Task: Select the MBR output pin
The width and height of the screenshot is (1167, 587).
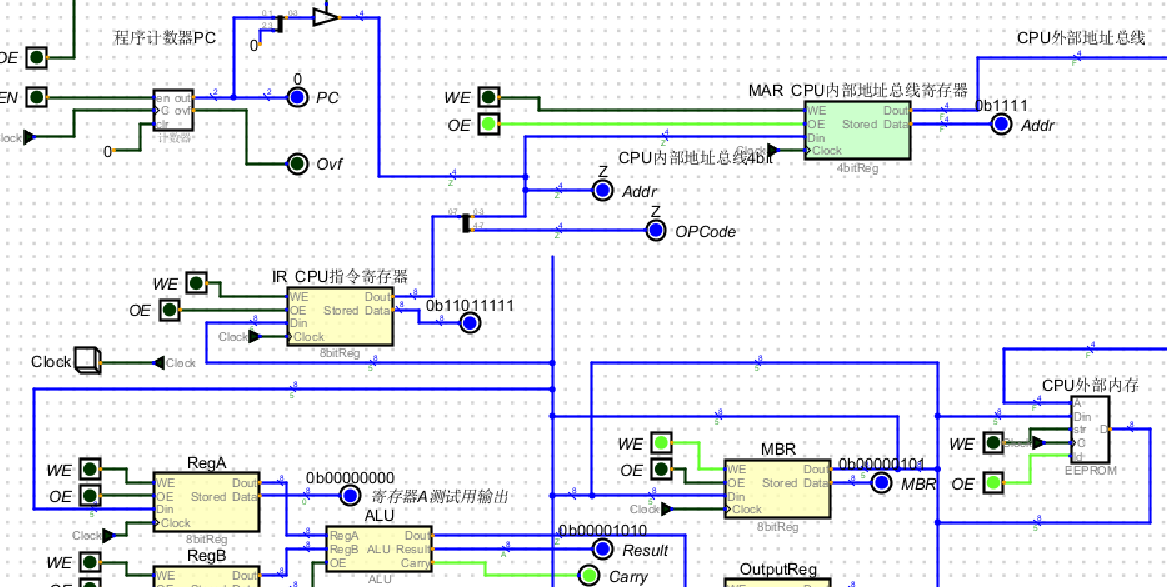Action: (x=881, y=483)
